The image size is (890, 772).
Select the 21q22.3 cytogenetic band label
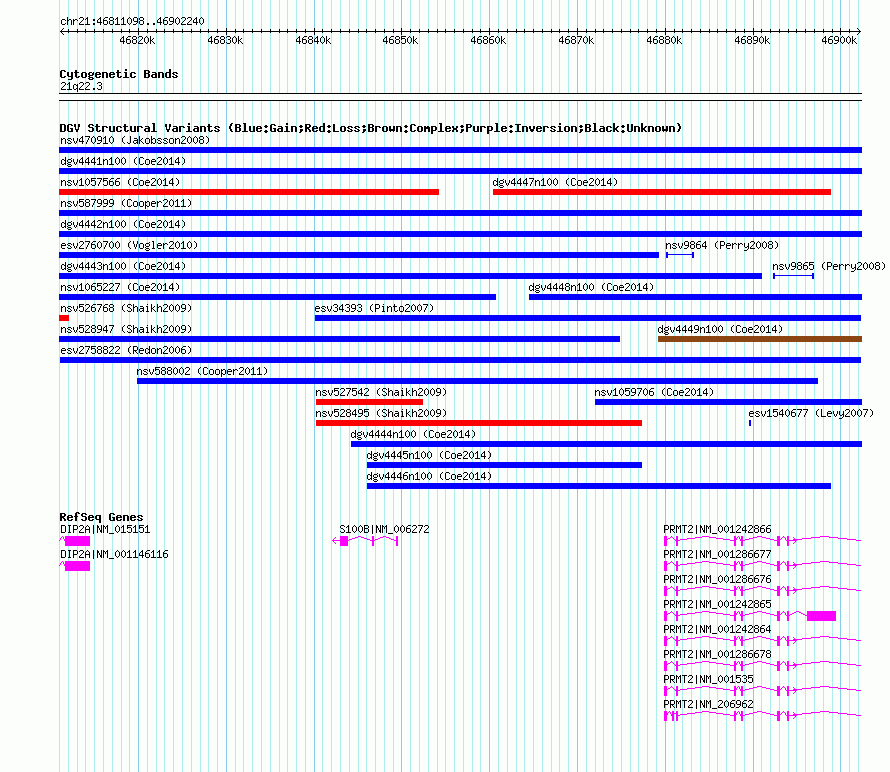click(81, 86)
